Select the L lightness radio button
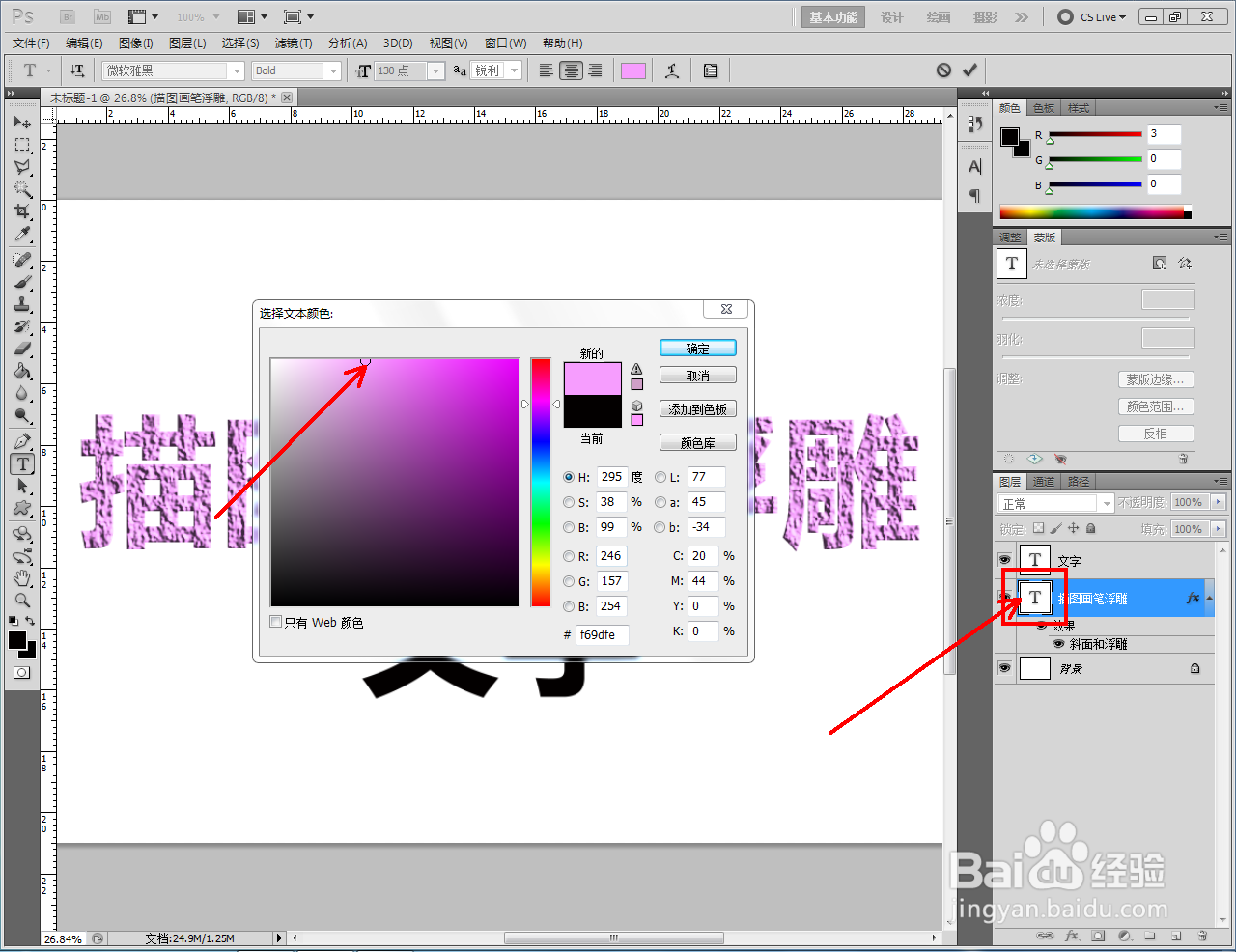The height and width of the screenshot is (952, 1236). pos(660,477)
